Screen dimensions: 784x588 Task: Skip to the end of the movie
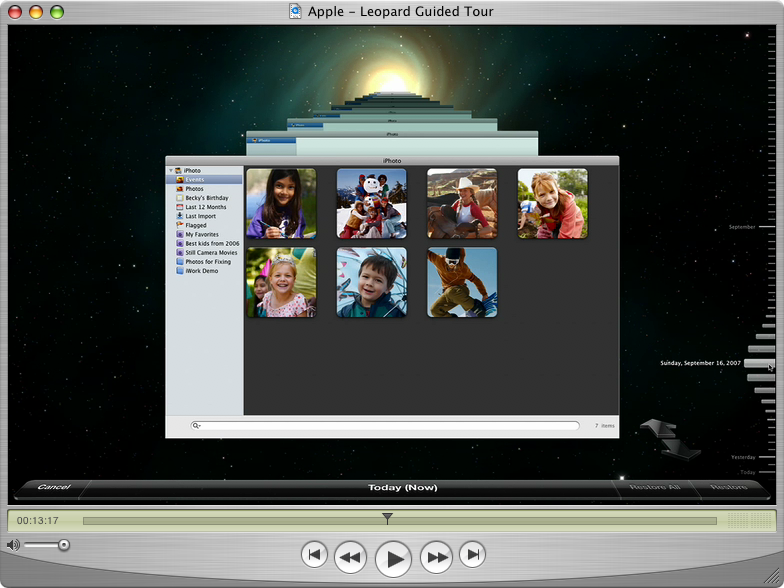[472, 554]
